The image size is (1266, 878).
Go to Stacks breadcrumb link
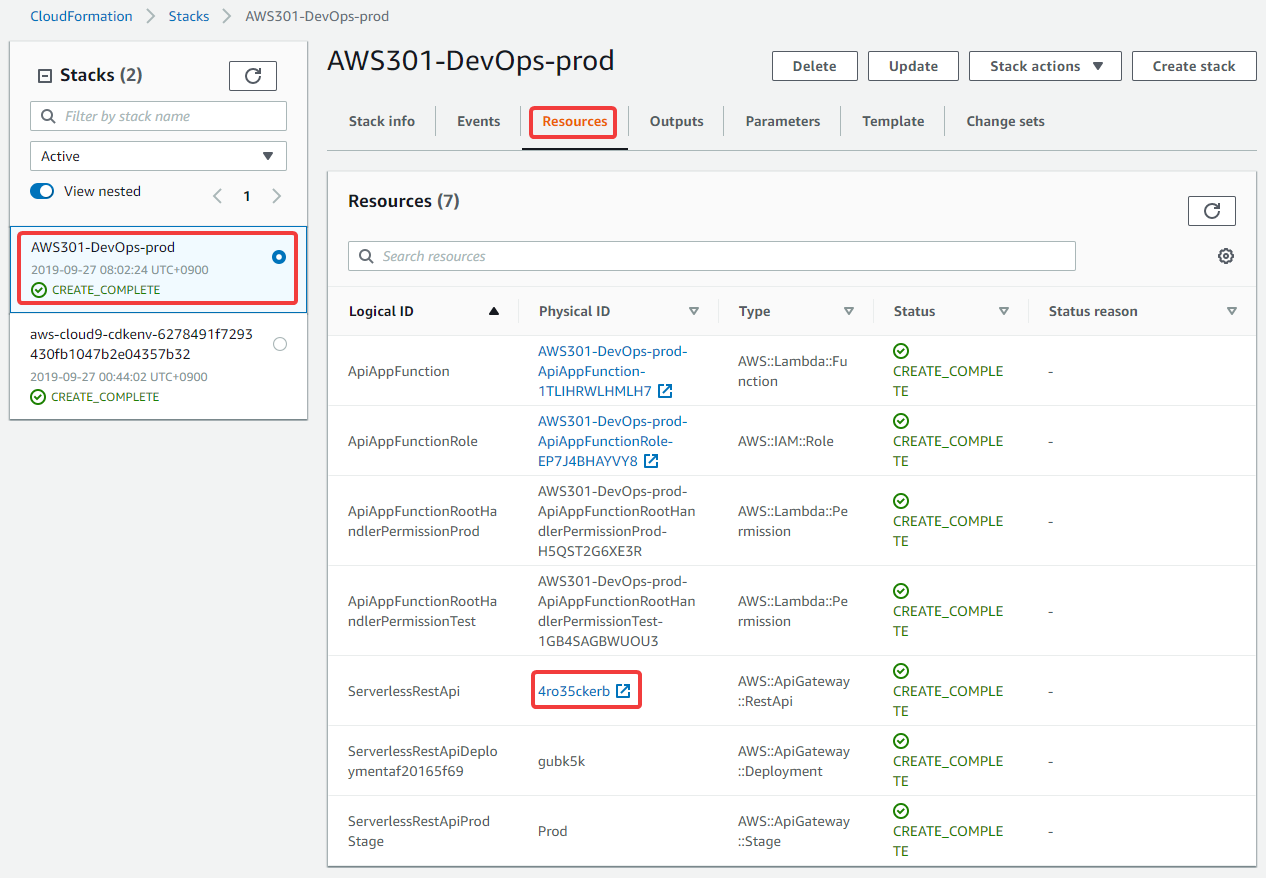click(189, 16)
